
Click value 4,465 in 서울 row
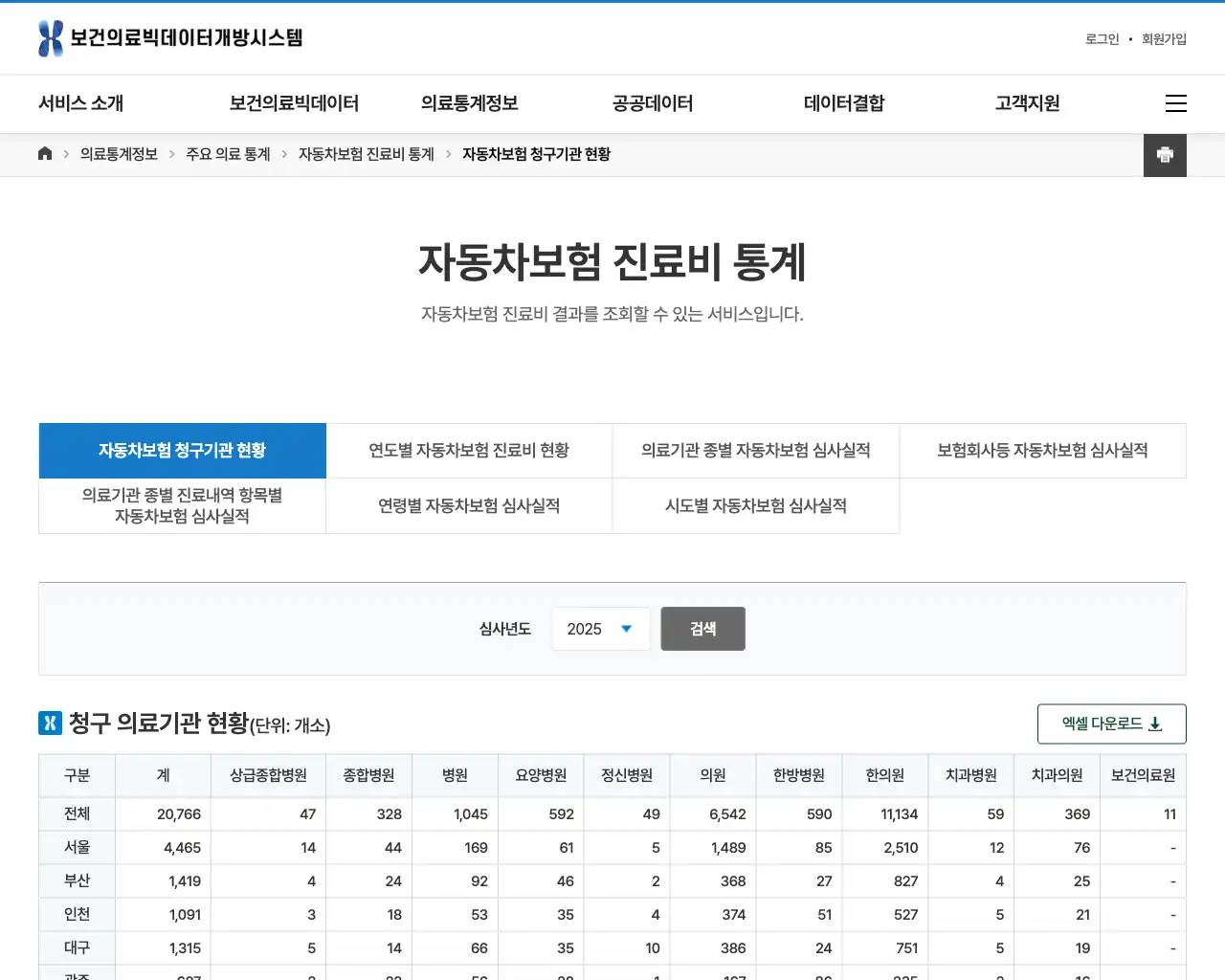[x=182, y=848]
